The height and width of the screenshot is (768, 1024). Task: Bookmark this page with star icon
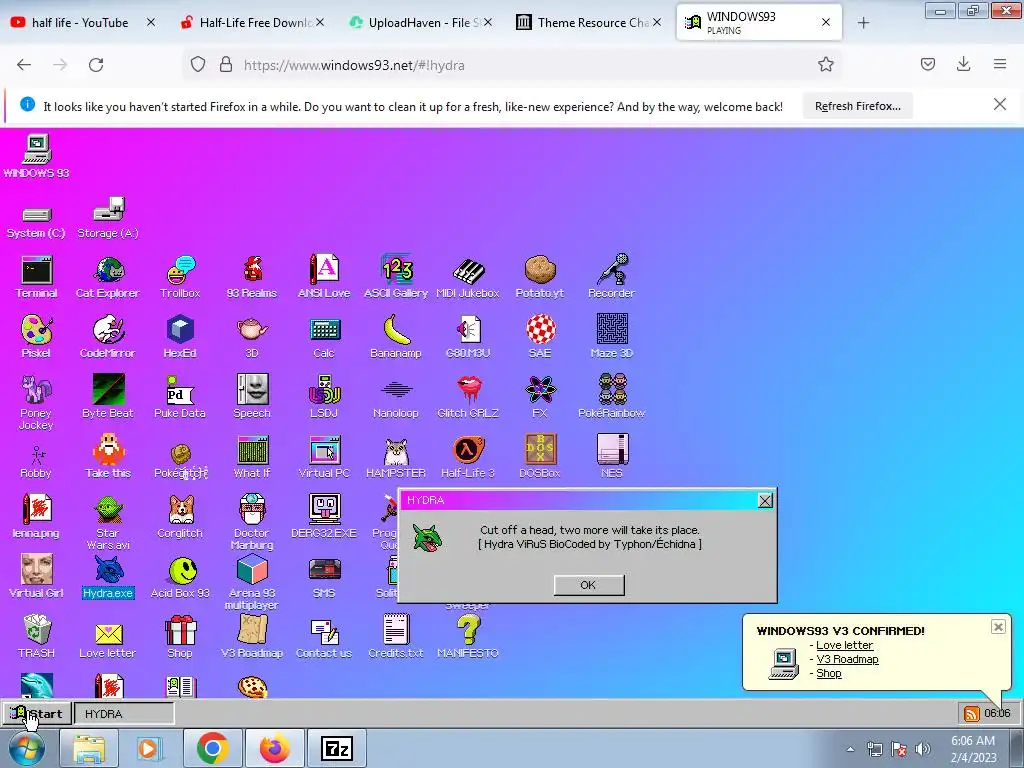coord(825,65)
